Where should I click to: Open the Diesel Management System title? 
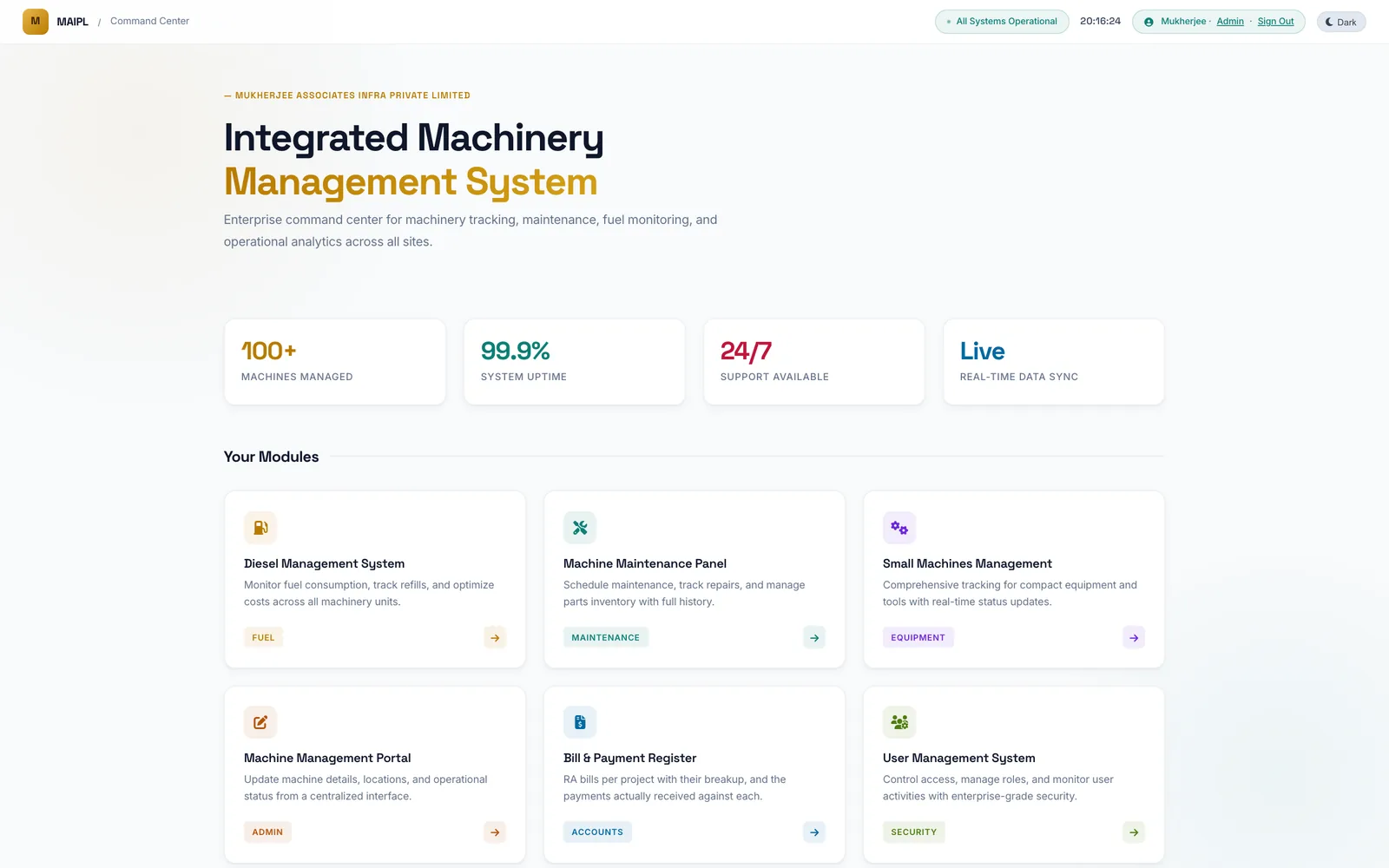point(324,563)
